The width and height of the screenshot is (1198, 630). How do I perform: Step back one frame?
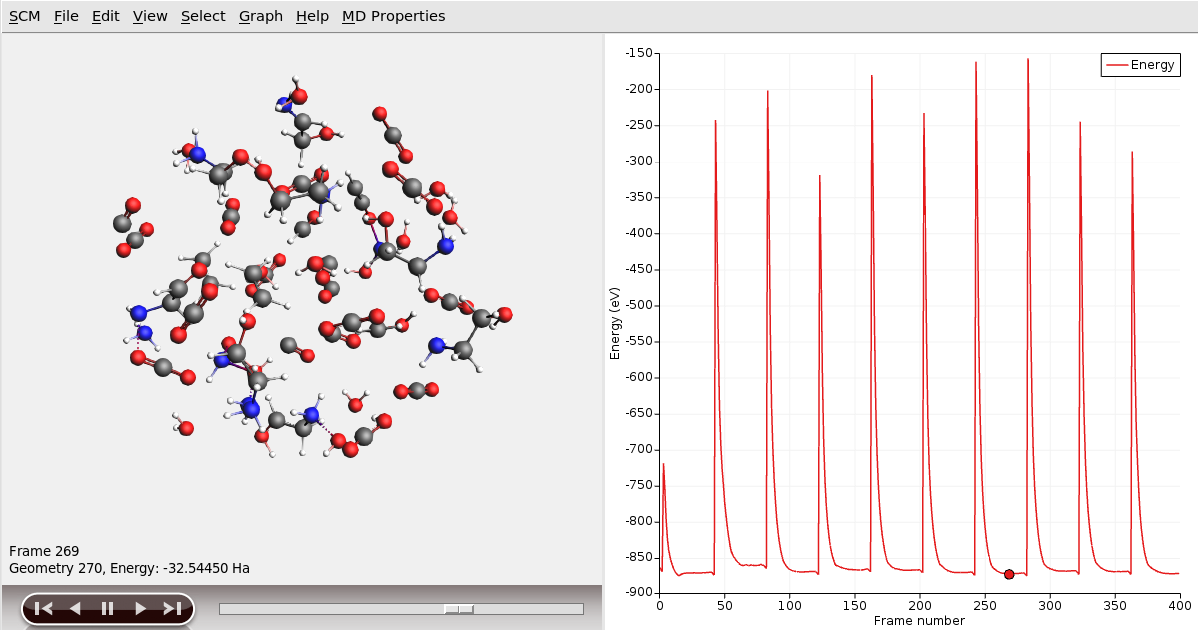75,608
